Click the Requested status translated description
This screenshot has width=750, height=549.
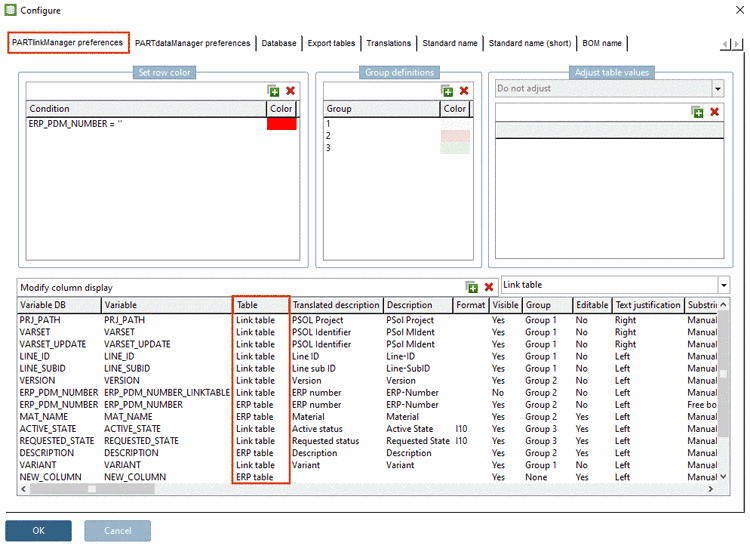[x=326, y=441]
